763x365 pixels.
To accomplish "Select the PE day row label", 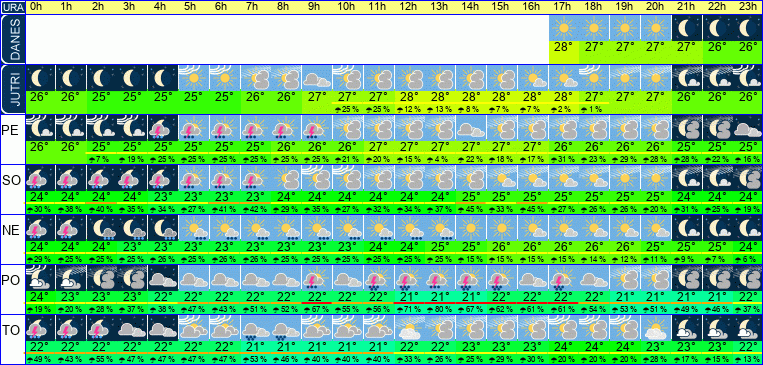I will pyautogui.click(x=12, y=140).
